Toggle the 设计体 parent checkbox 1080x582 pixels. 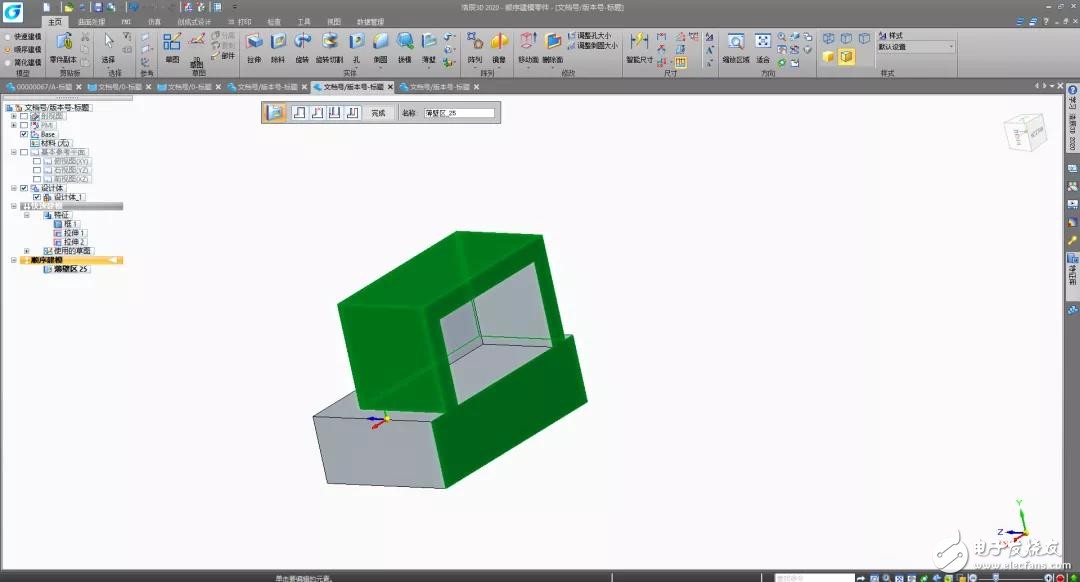24,188
